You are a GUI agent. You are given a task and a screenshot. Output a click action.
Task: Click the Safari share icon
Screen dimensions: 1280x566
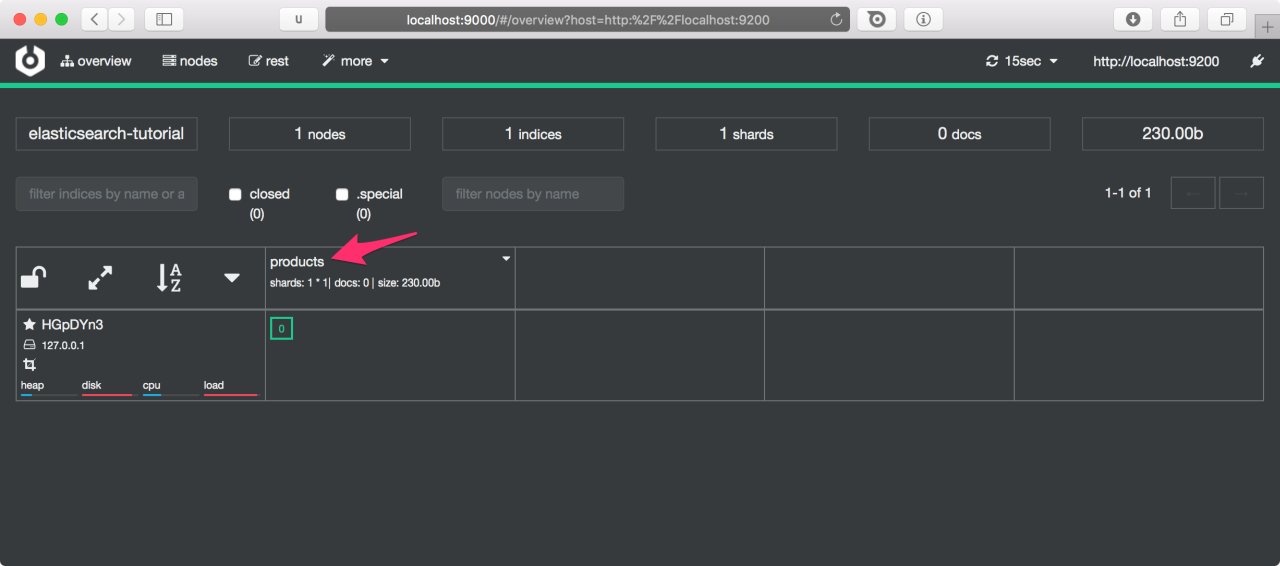[1180, 19]
